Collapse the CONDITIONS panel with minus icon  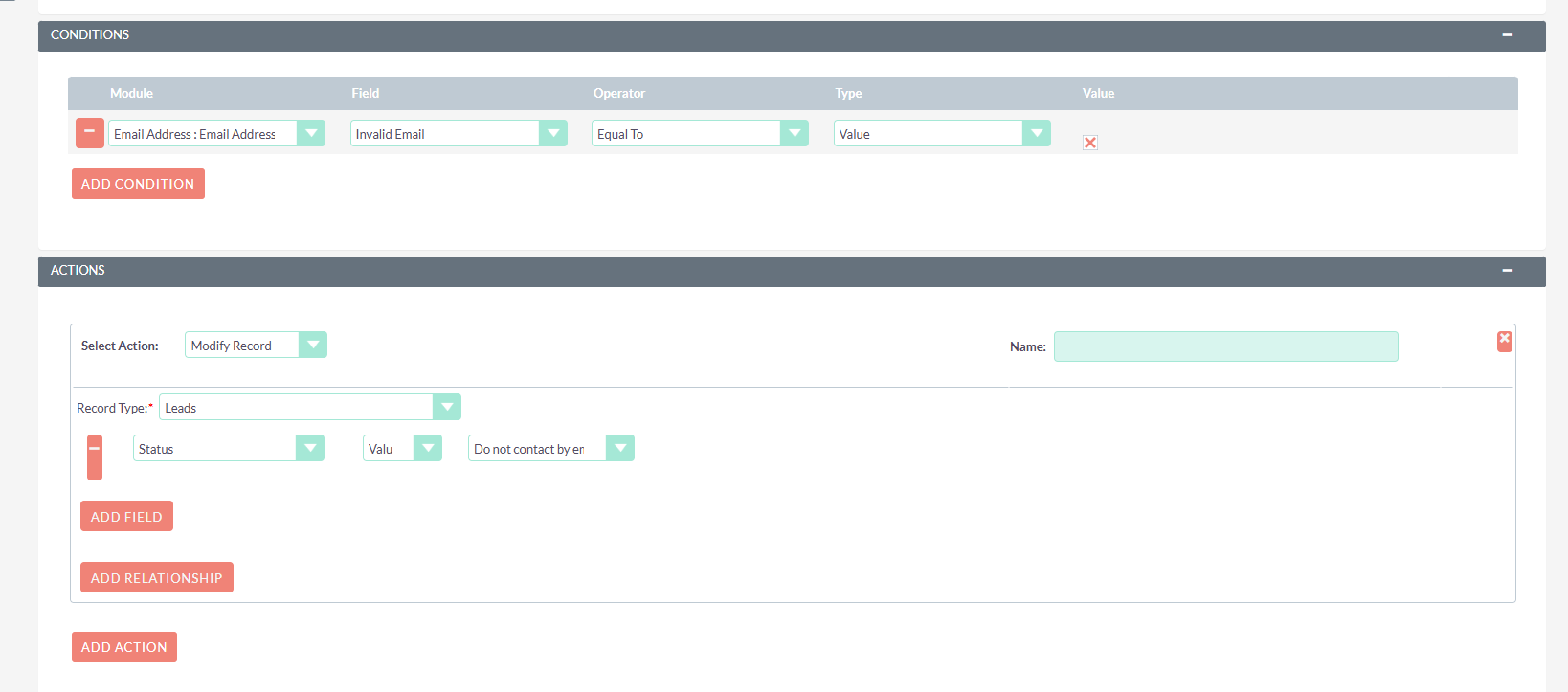tap(1507, 35)
